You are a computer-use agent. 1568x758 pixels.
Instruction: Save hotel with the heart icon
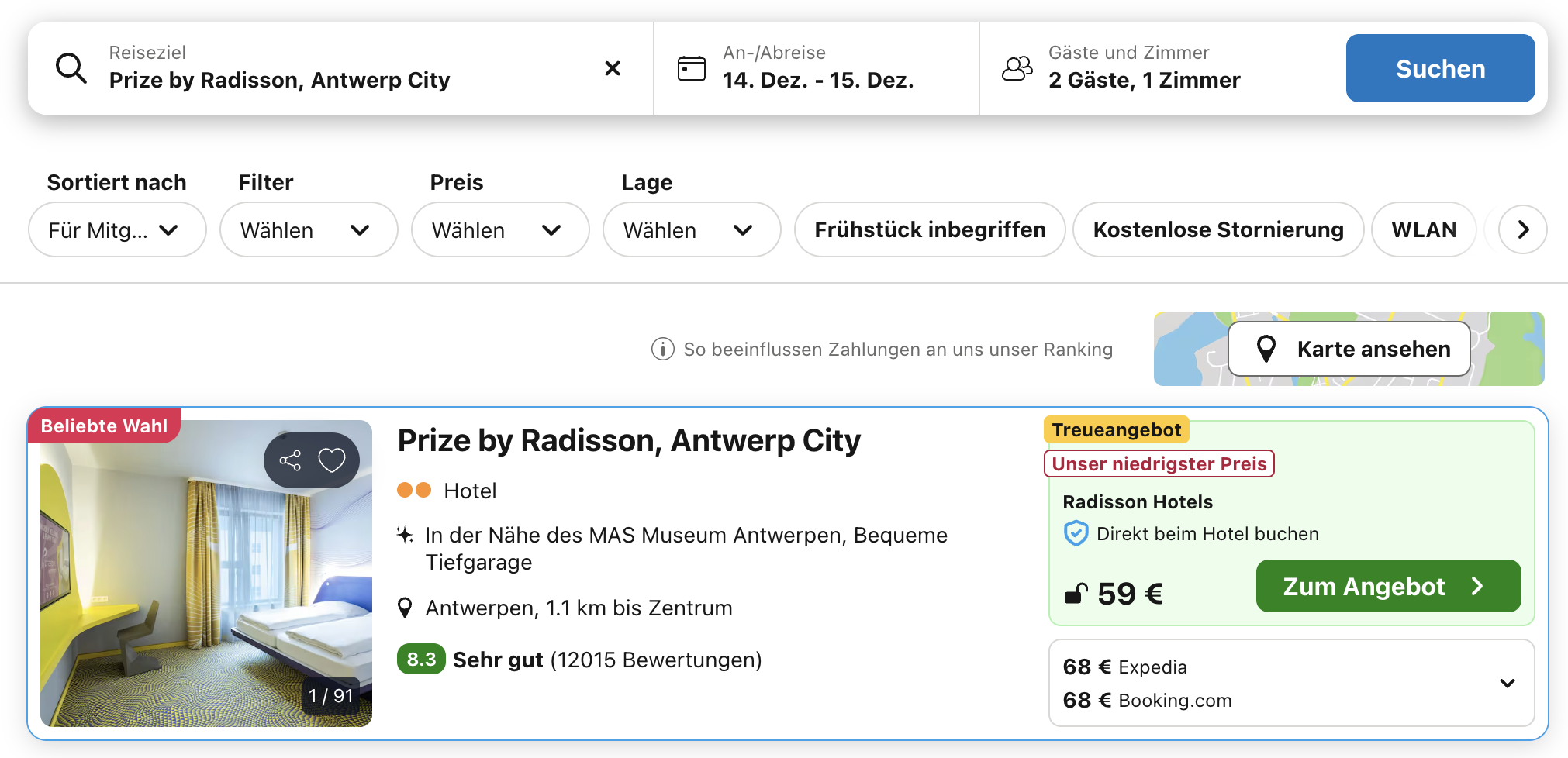[x=332, y=460]
